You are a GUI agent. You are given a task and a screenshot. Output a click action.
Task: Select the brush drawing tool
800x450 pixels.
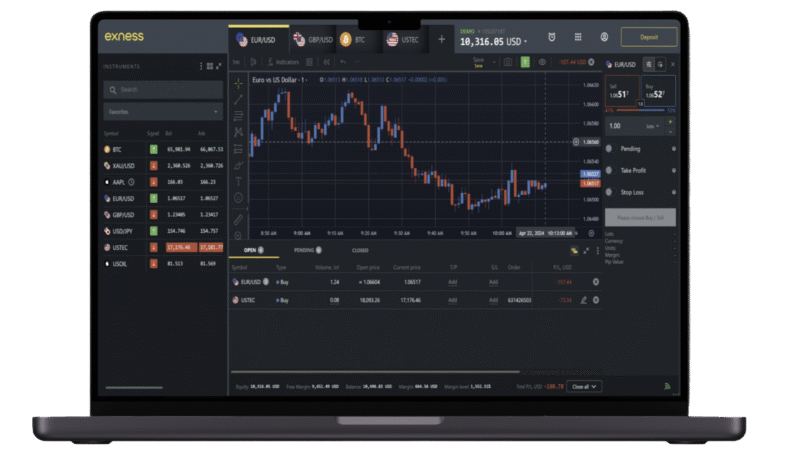(238, 165)
